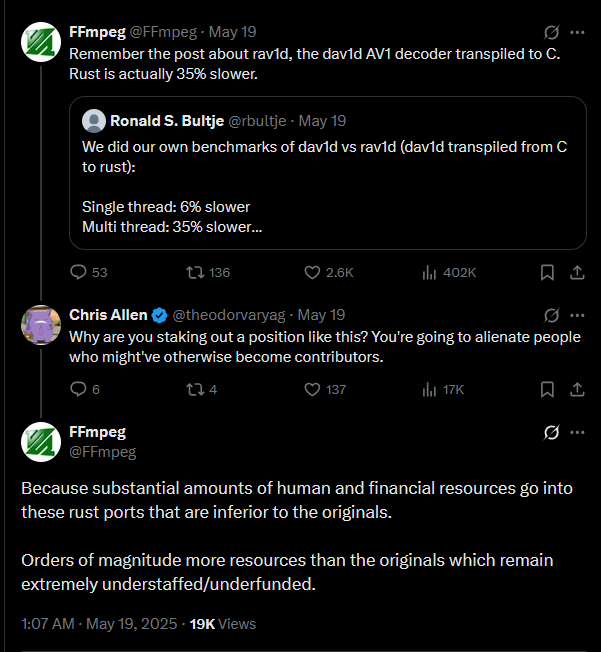Viewport: 601px width, 652px height.
Task: Reply to Chris Allen's tweet with 6 comments
Action: click(84, 389)
